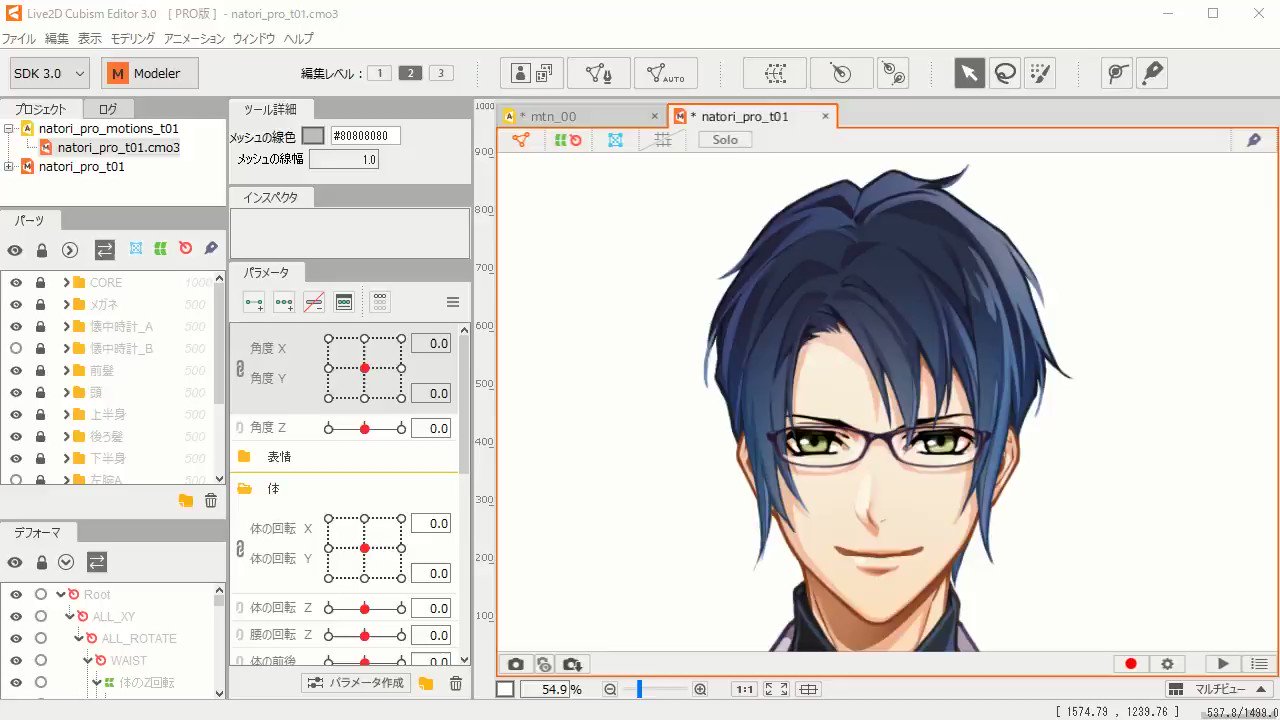Expand the 表情 parameter group
Viewport: 1280px width, 720px height.
point(244,457)
